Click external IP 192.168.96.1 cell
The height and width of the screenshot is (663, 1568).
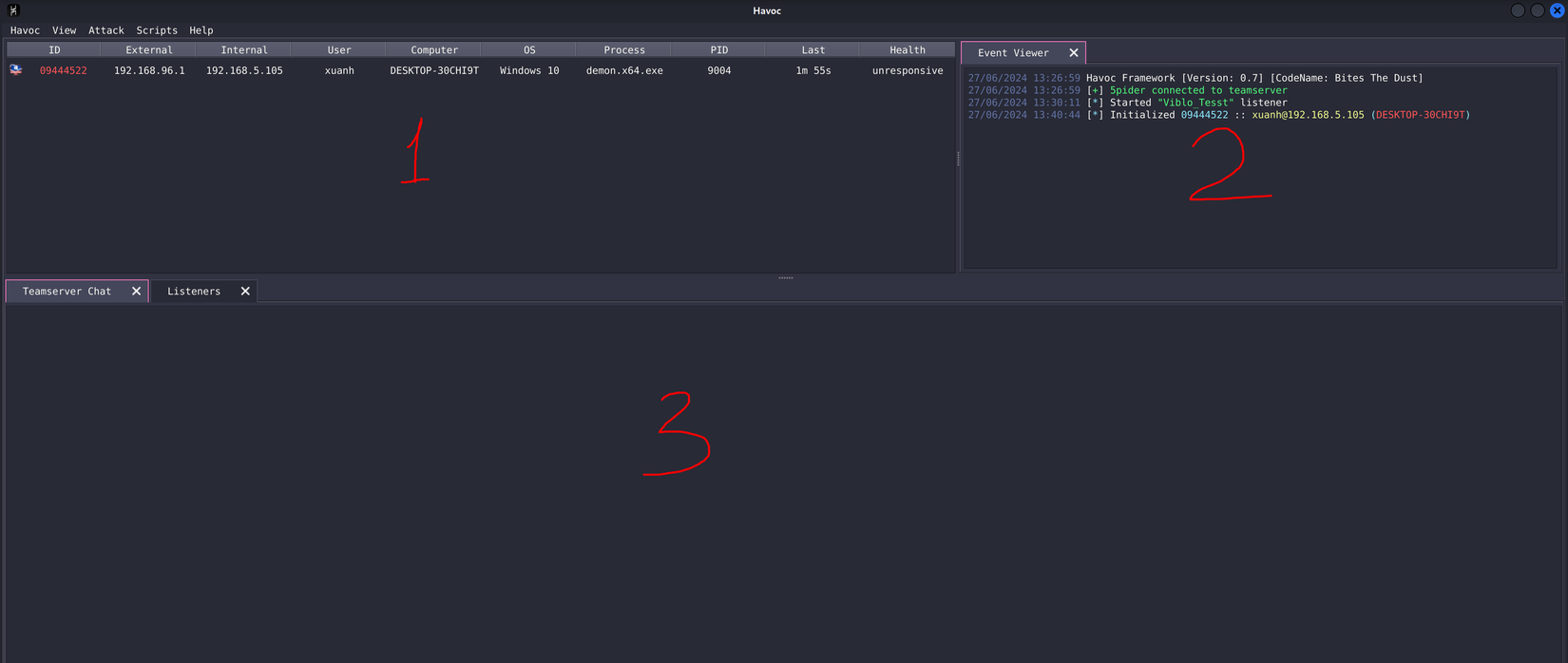click(149, 70)
